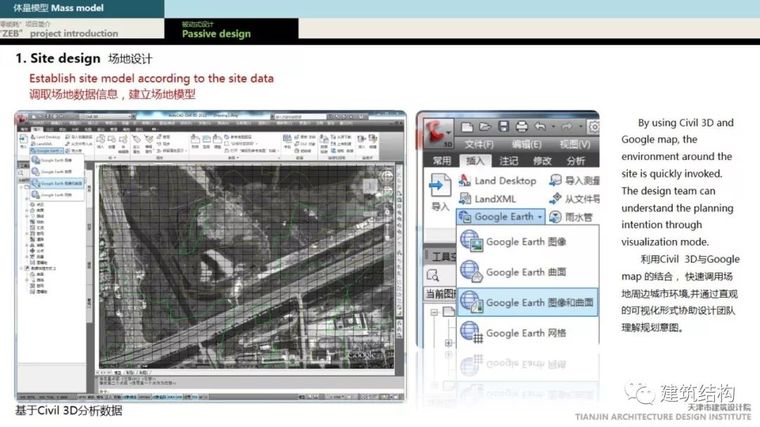Click the globe icon of Google Earth 网格
760x427 pixels.
click(471, 333)
